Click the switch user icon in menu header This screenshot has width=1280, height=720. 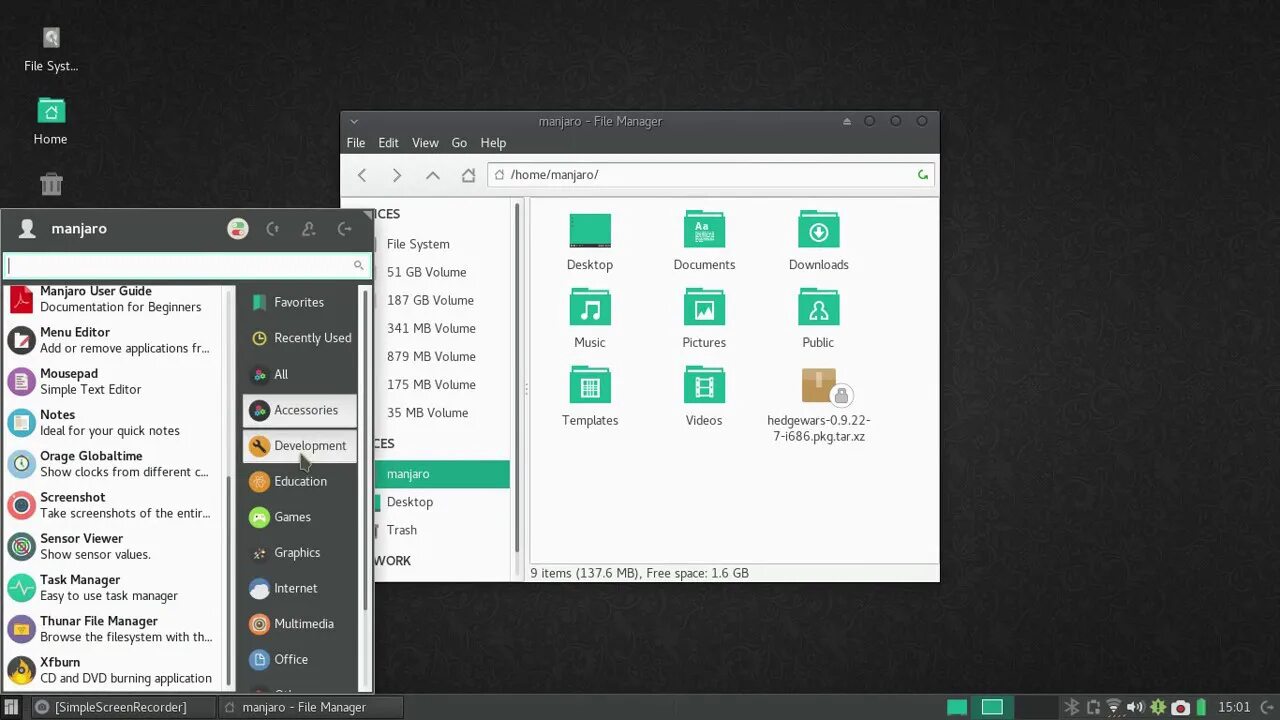[x=309, y=229]
